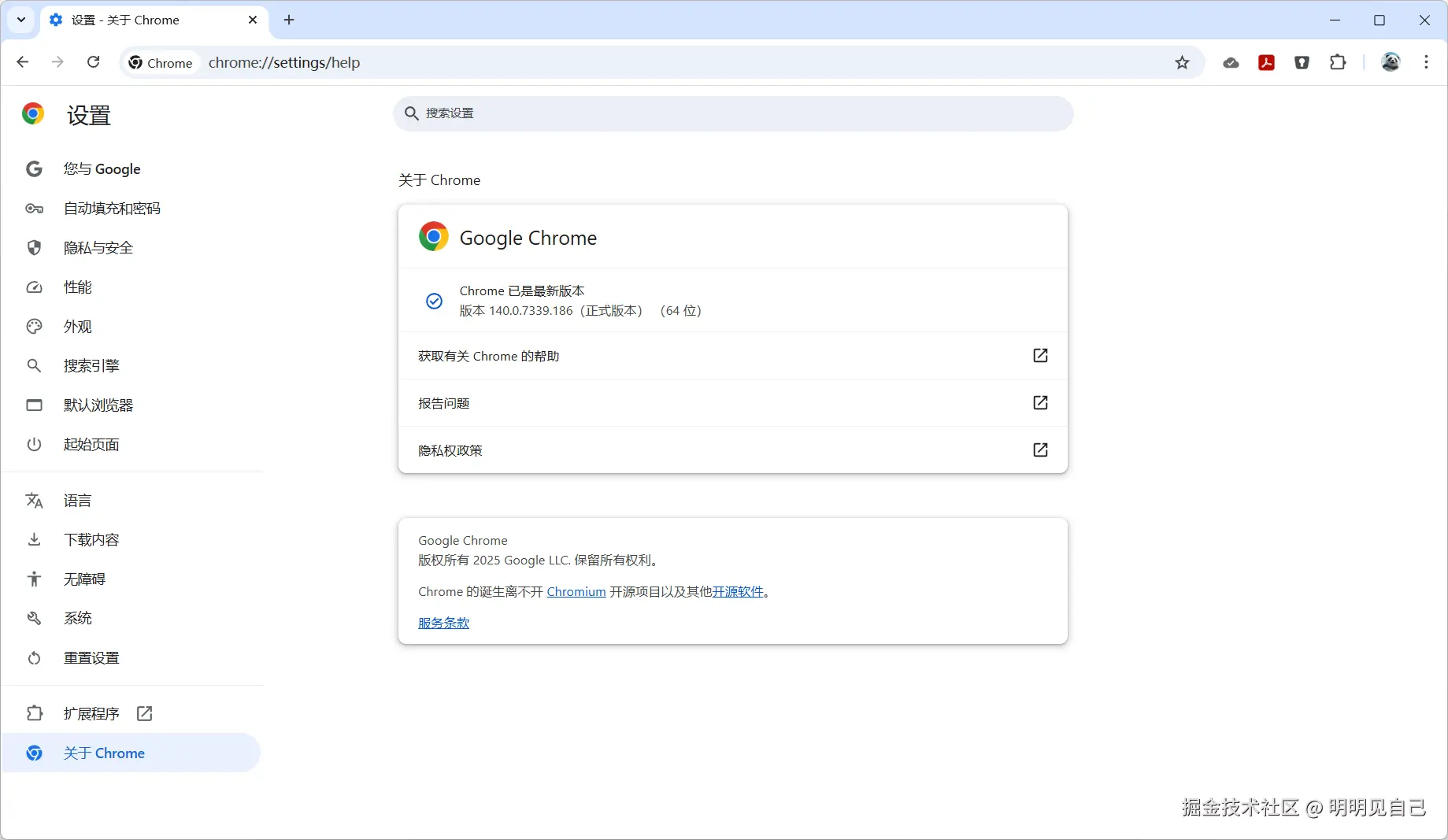Screen dimensions: 1448x840
Task: Click the language translate sidebar icon
Action: [x=34, y=501]
